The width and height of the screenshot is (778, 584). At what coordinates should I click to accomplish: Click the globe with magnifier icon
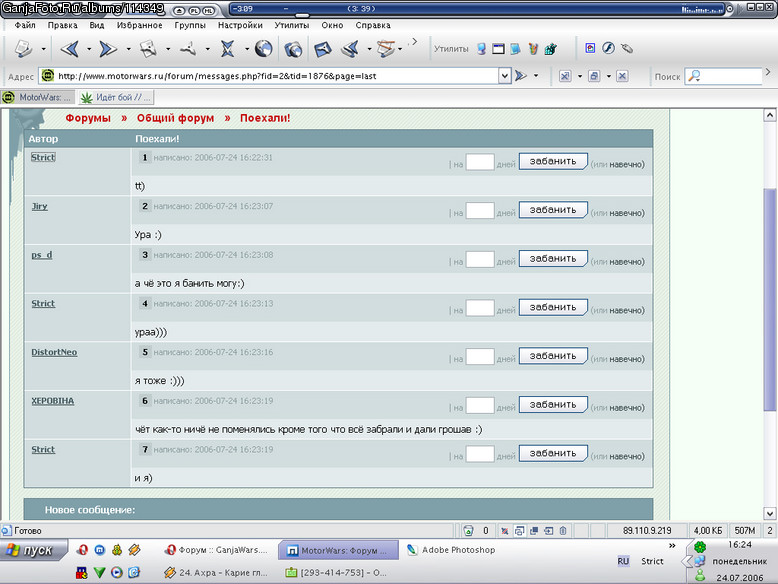[x=293, y=49]
